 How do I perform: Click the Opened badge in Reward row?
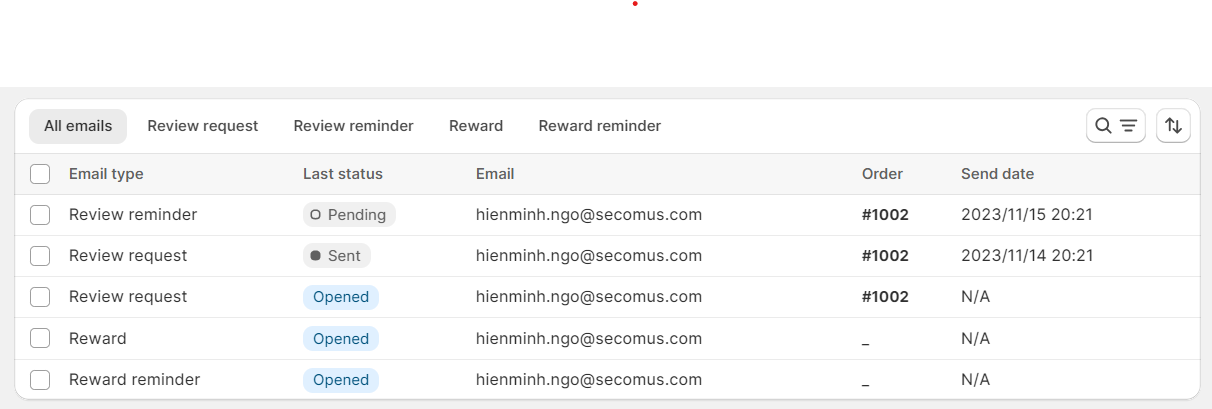pyautogui.click(x=341, y=338)
